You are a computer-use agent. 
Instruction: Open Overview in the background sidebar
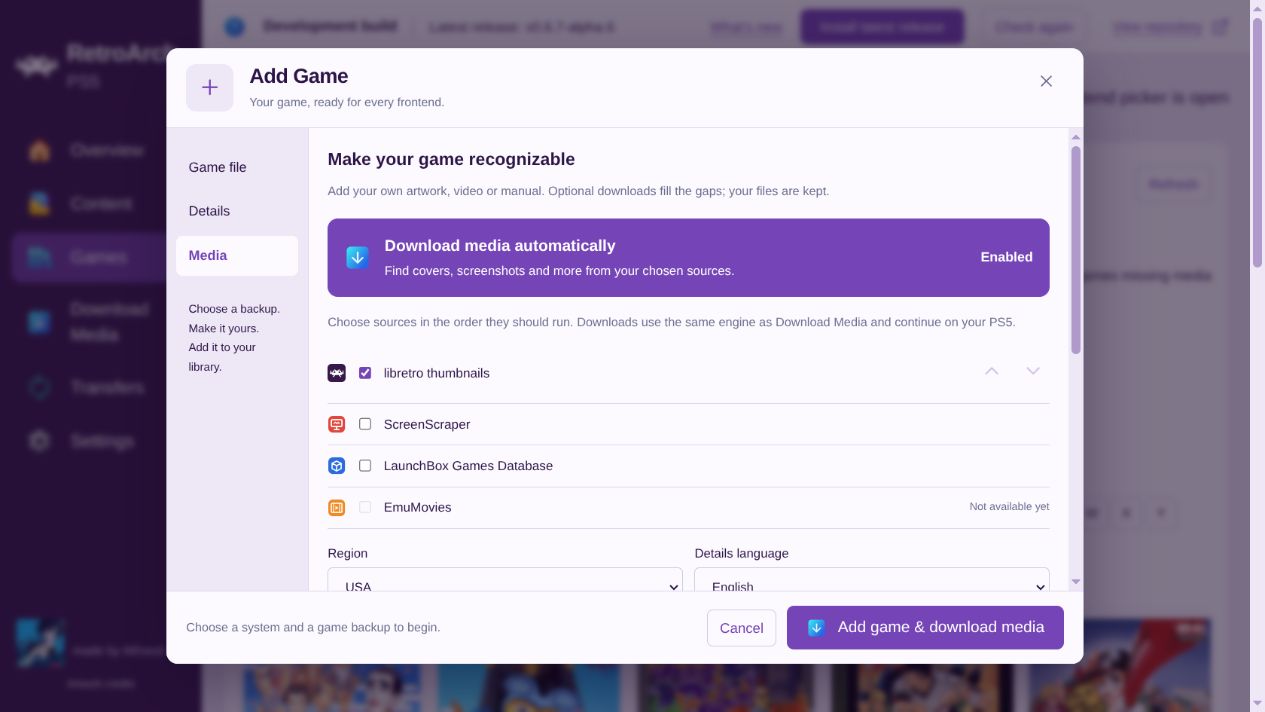[88, 151]
